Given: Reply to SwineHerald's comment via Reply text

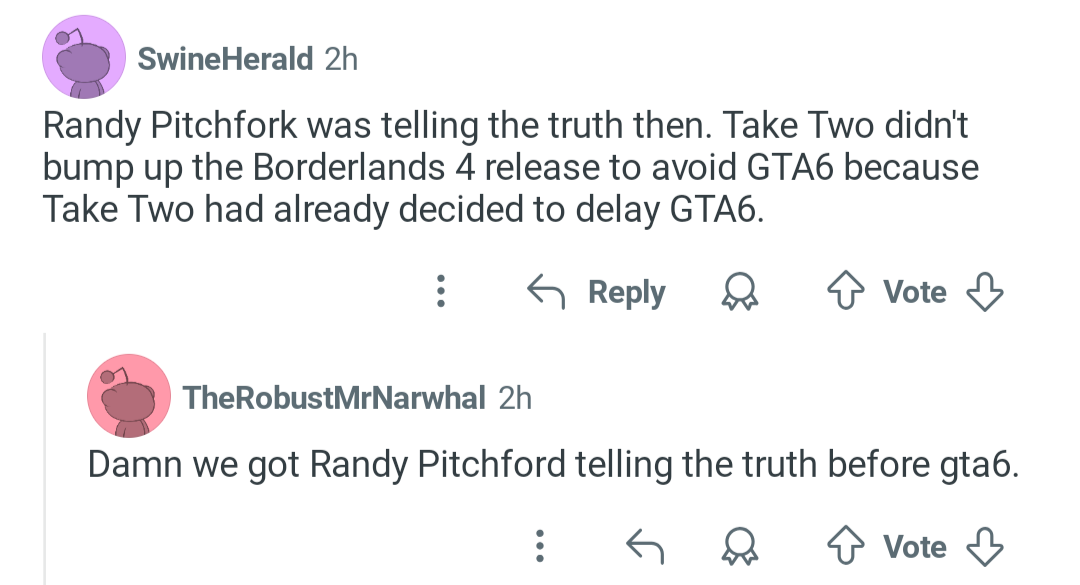Looking at the screenshot, I should tap(627, 292).
